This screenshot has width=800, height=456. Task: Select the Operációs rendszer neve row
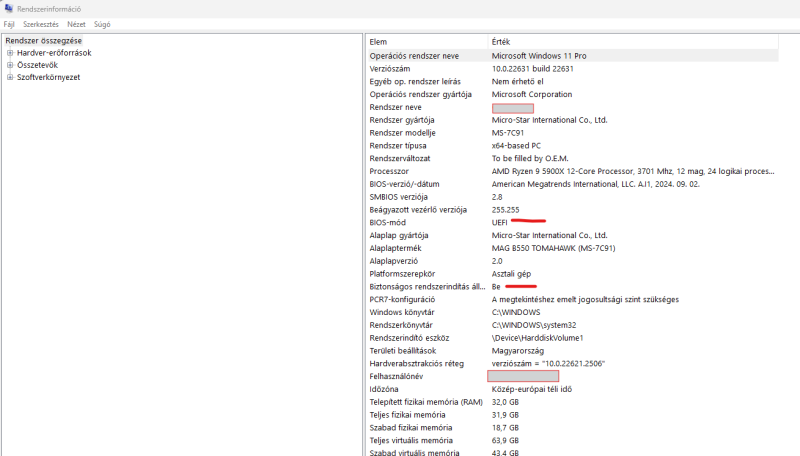[573, 56]
